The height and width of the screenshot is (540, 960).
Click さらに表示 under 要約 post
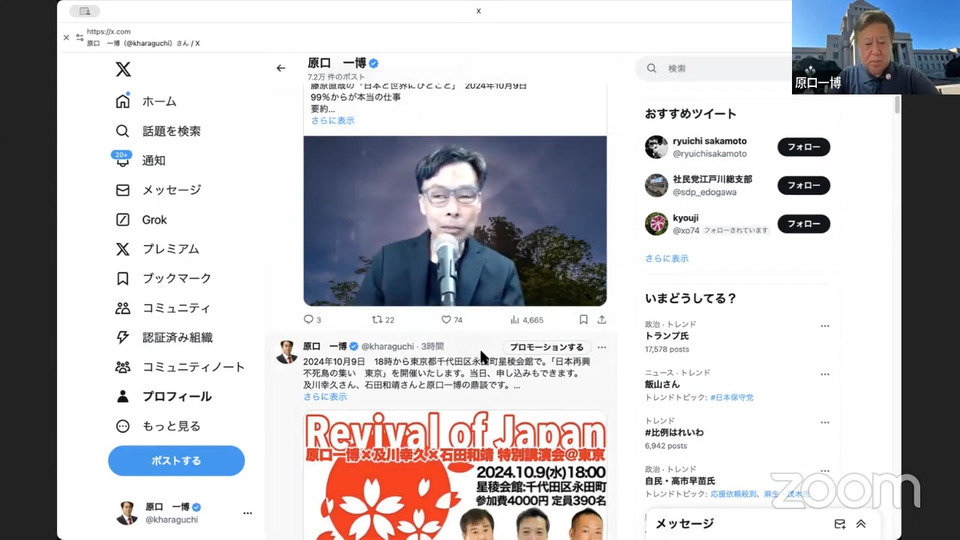(x=332, y=121)
